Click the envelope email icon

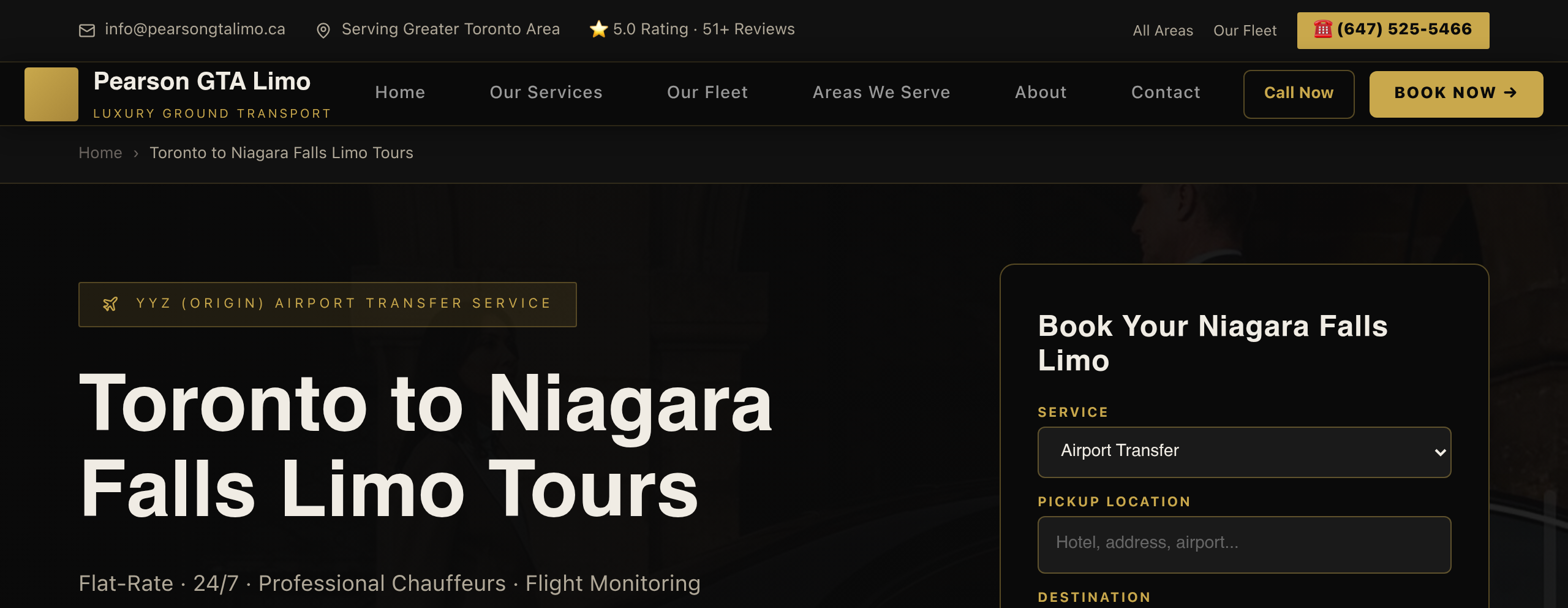[x=87, y=30]
